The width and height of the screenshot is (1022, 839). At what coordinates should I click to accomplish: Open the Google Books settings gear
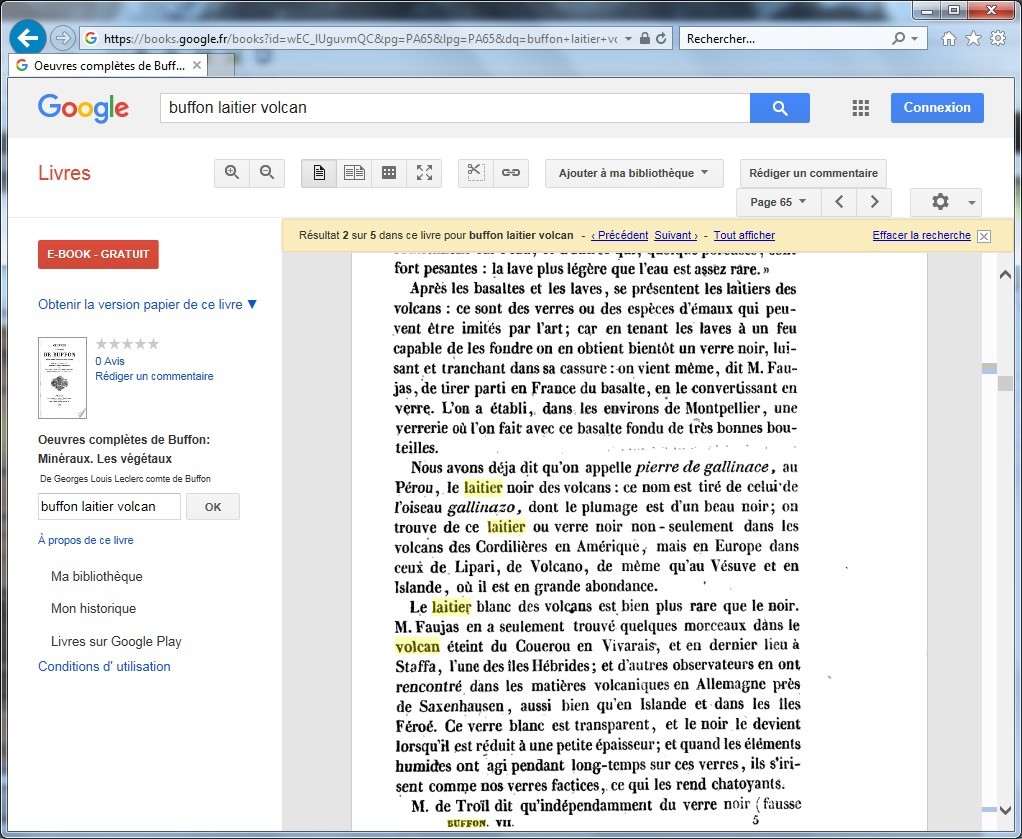coord(946,202)
